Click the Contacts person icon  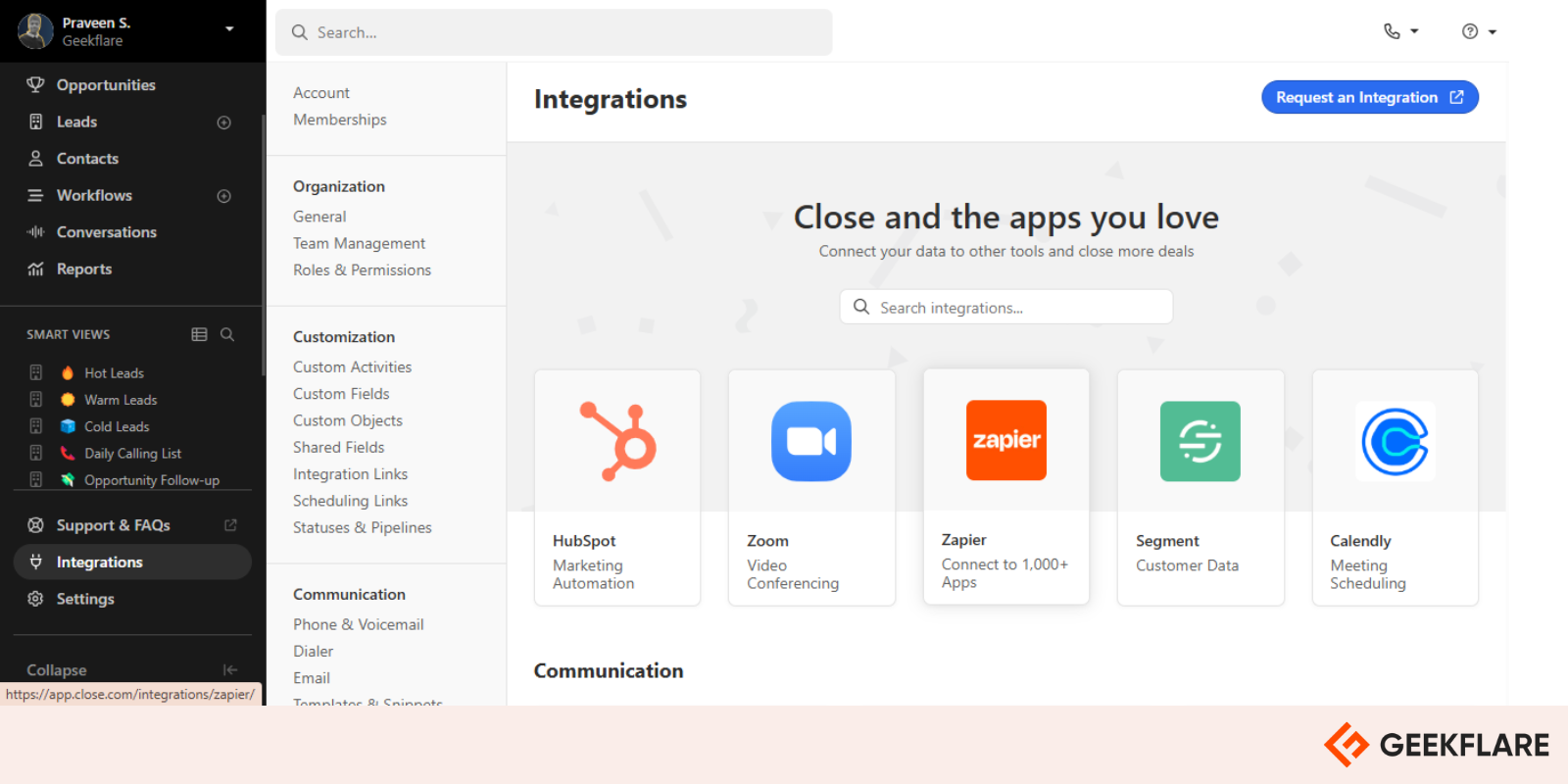pos(35,159)
